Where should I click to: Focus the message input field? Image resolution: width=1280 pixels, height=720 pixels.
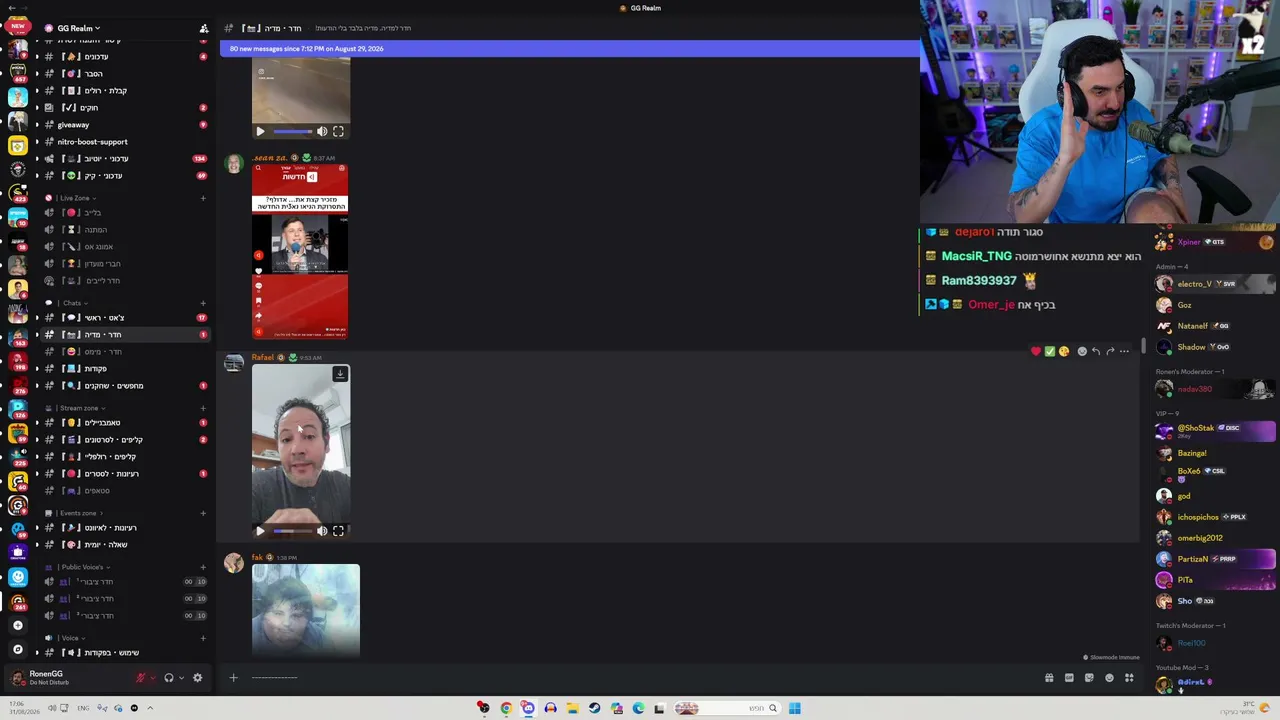coord(640,678)
